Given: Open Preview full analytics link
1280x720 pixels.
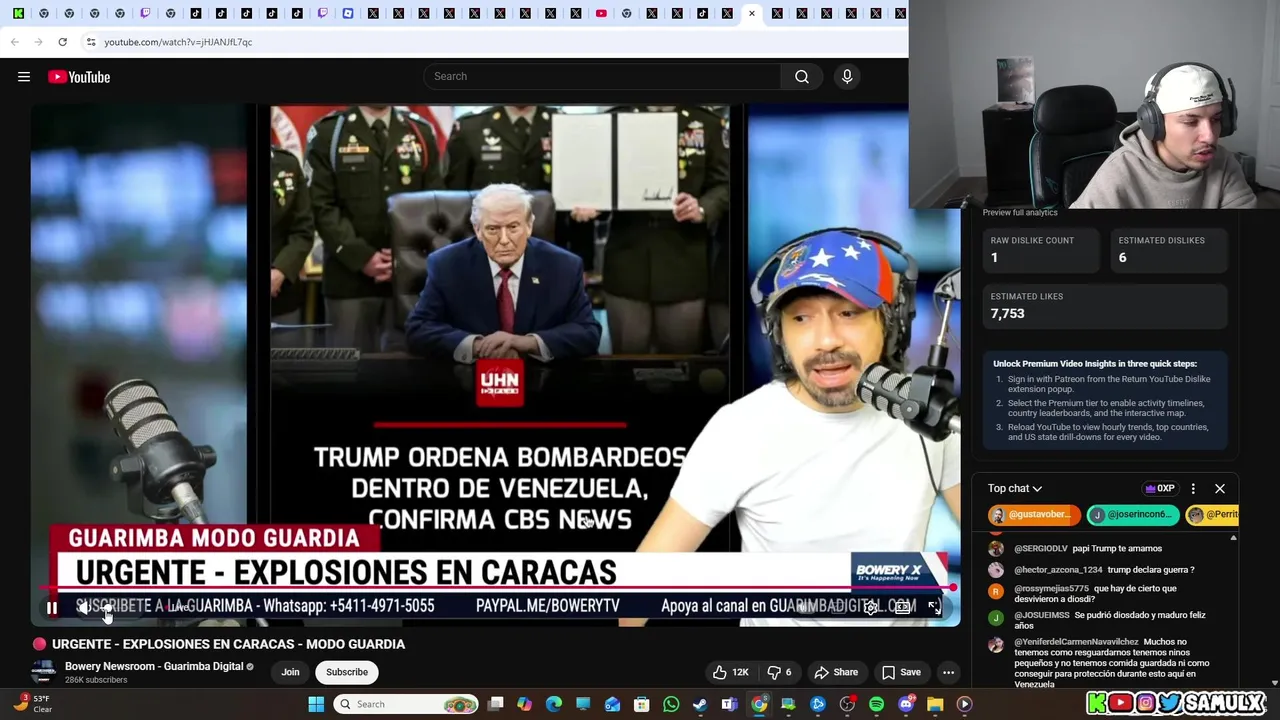Looking at the screenshot, I should tap(1019, 212).
